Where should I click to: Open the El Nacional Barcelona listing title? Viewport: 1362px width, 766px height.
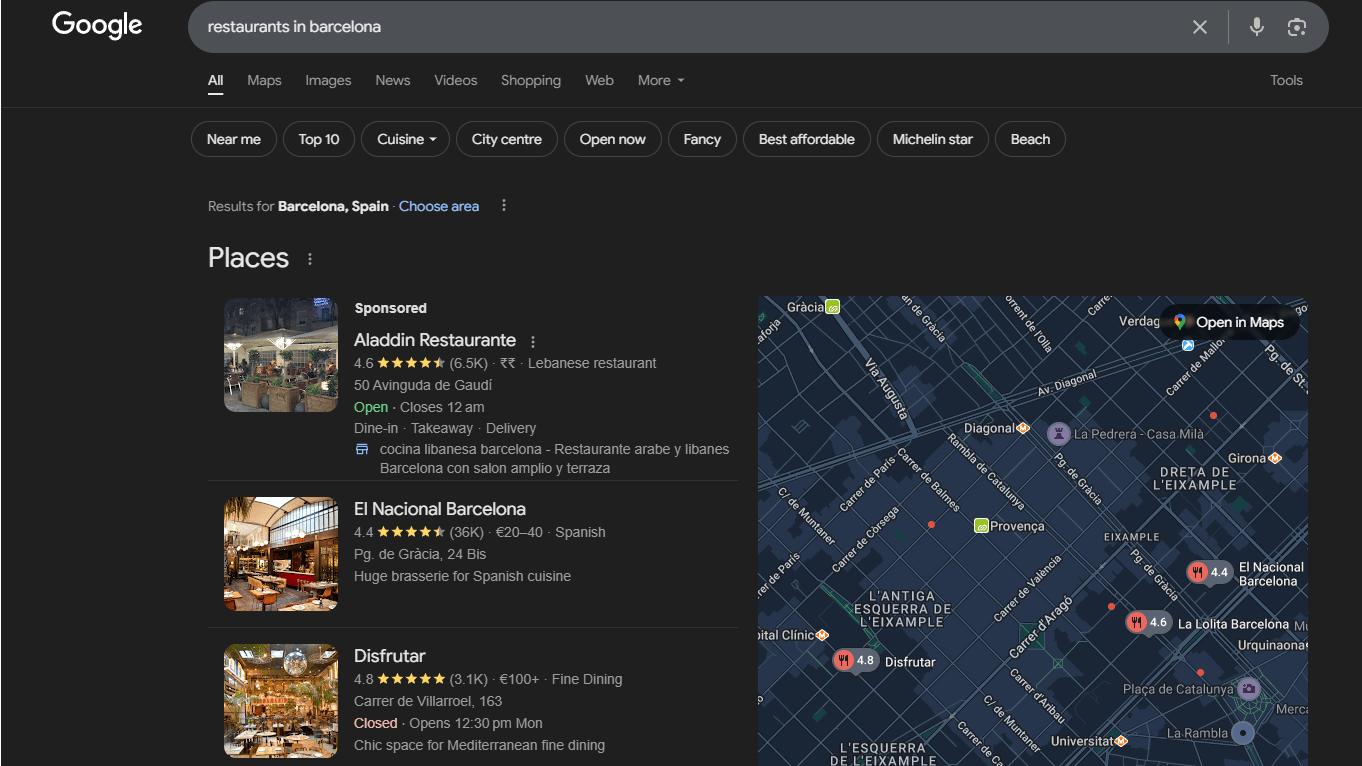[x=440, y=509]
